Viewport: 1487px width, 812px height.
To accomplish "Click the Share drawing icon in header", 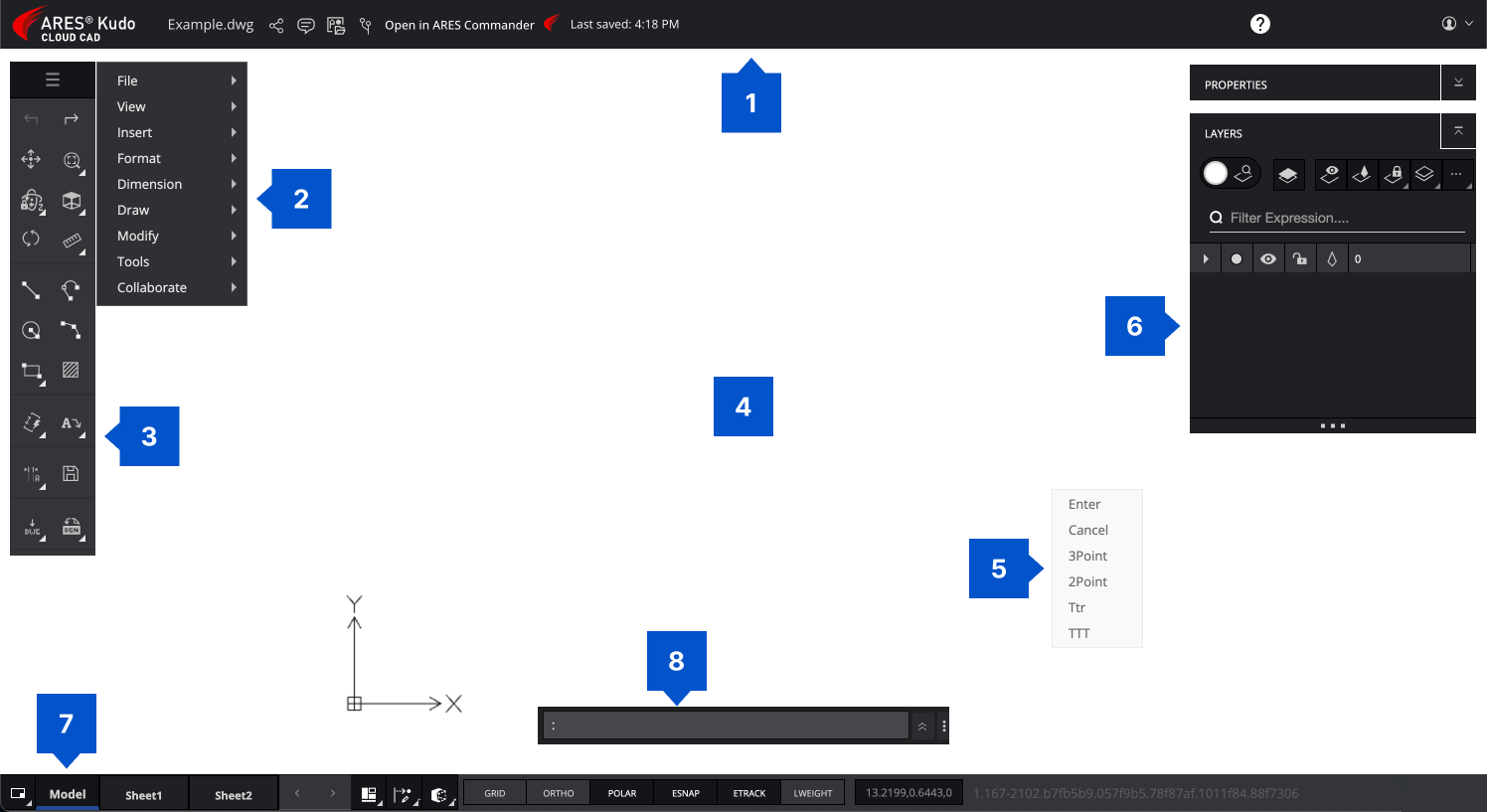I will tap(276, 25).
